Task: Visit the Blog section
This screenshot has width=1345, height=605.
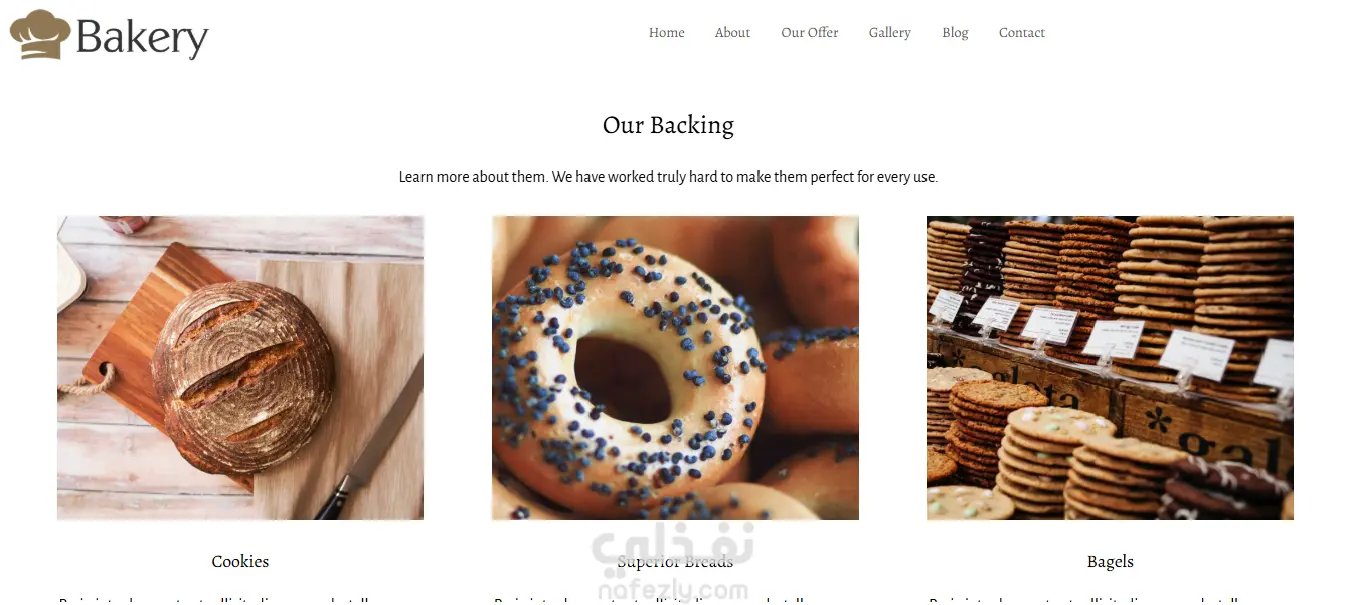Action: (955, 33)
